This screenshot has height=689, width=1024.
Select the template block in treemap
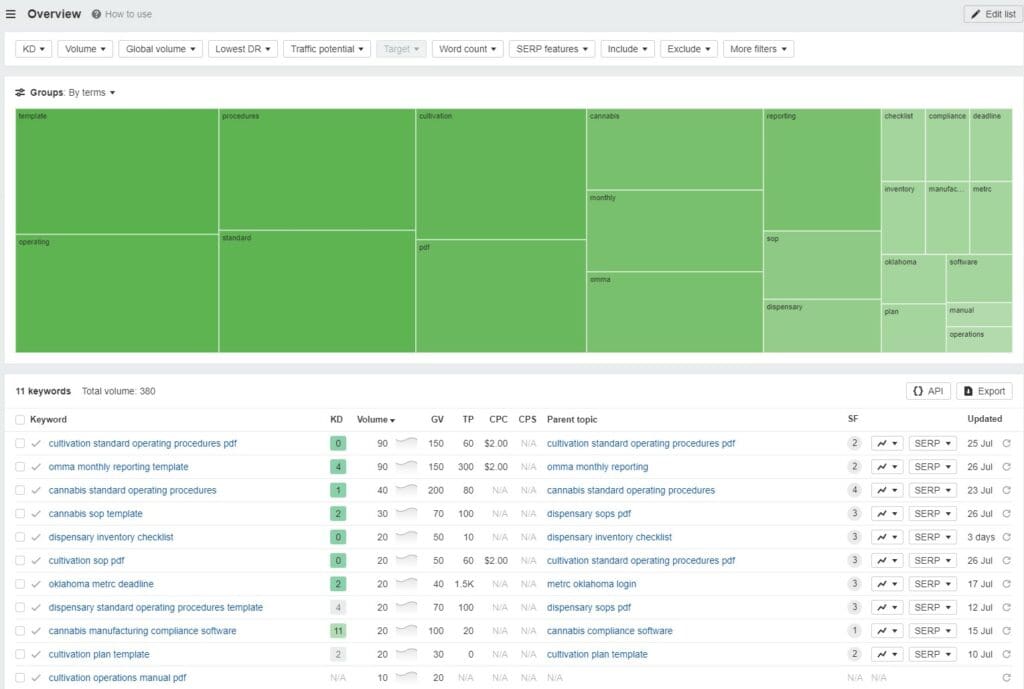pyautogui.click(x=117, y=171)
